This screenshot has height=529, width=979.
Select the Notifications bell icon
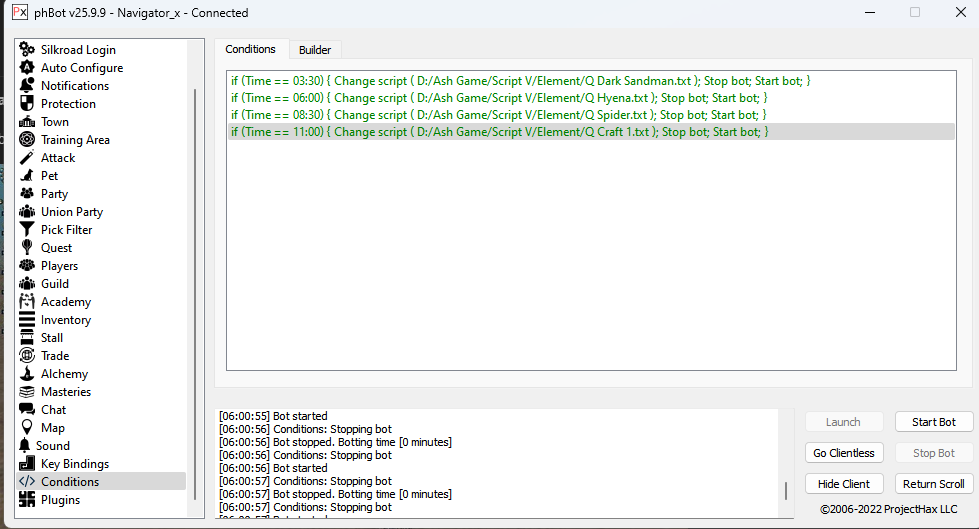click(27, 85)
